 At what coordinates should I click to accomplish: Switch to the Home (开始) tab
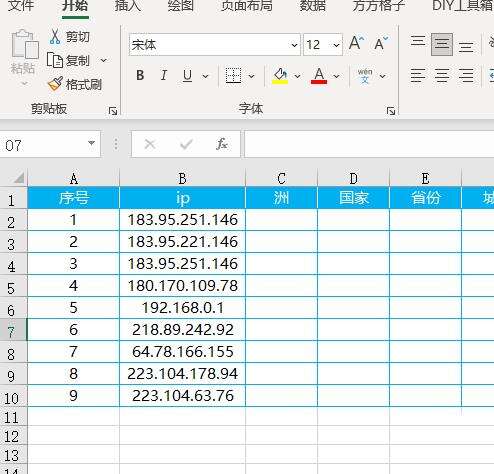[x=75, y=6]
